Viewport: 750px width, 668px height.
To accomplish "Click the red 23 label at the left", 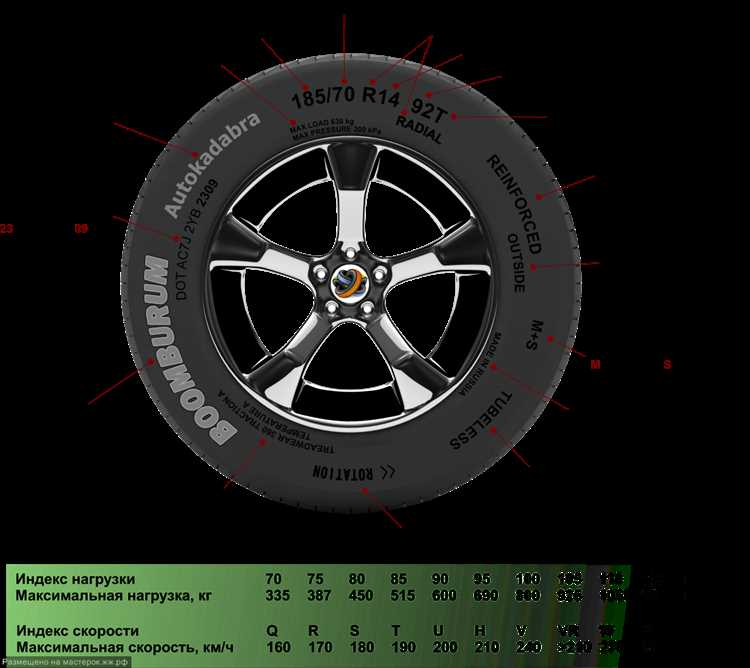I will (7, 229).
